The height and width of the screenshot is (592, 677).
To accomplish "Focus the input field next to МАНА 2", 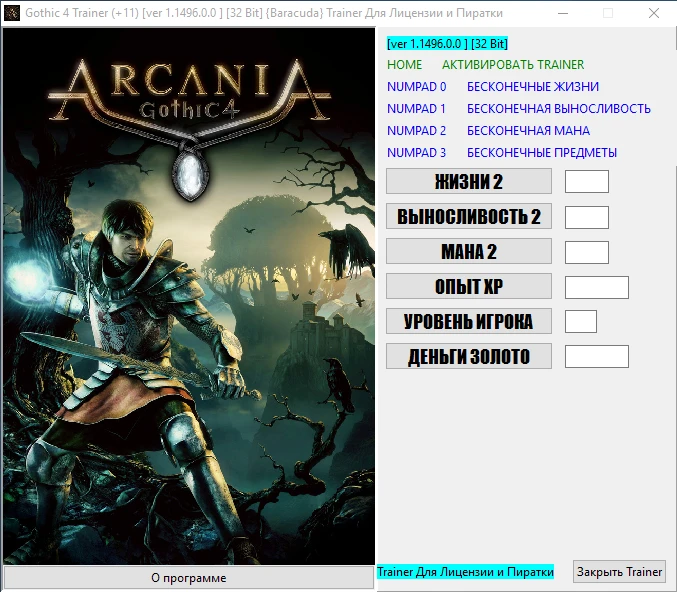I will coord(587,252).
